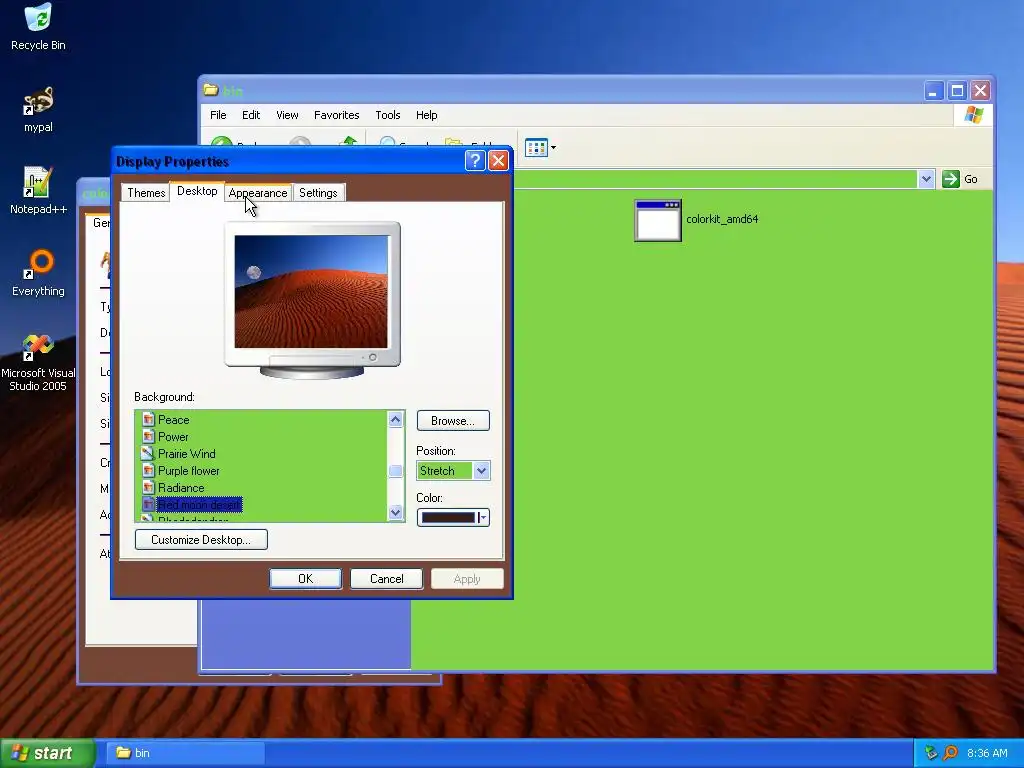Open the Tools menu
The width and height of the screenshot is (1024, 768).
pyautogui.click(x=387, y=115)
